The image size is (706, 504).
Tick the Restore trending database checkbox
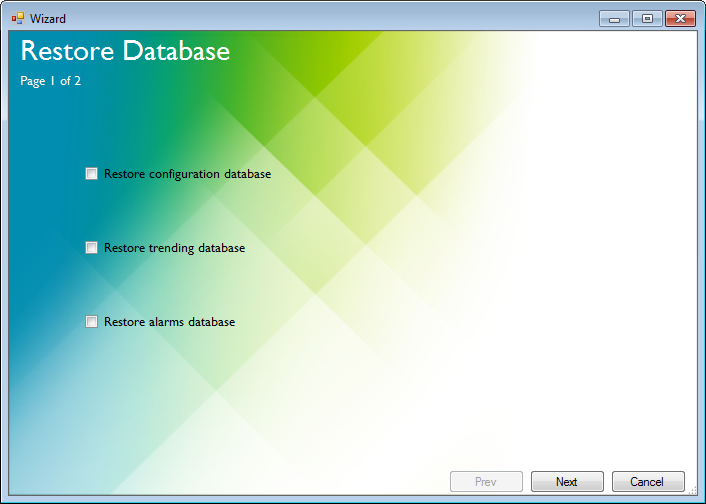tap(91, 248)
